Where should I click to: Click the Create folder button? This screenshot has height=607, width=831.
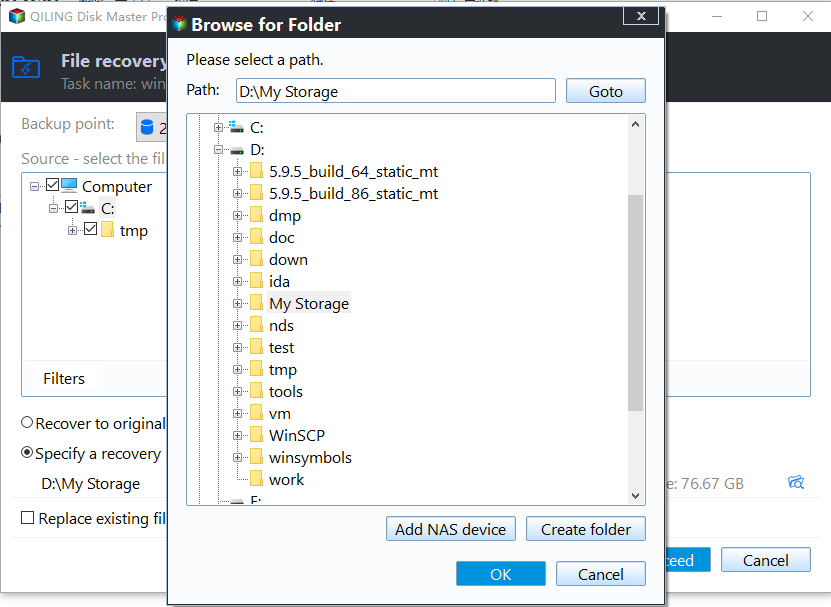point(586,529)
